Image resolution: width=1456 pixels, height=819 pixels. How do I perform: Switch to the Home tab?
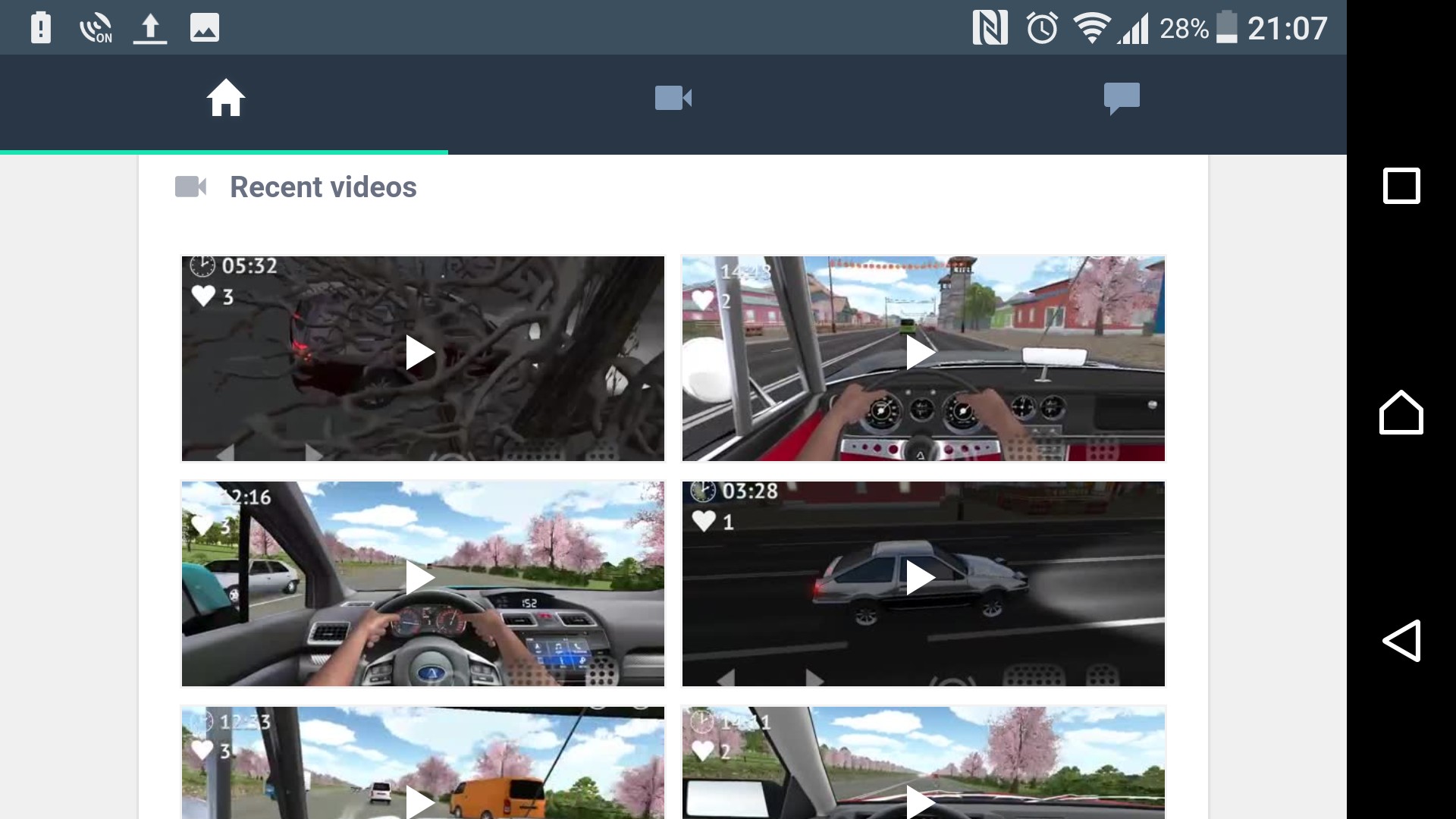coord(225,99)
